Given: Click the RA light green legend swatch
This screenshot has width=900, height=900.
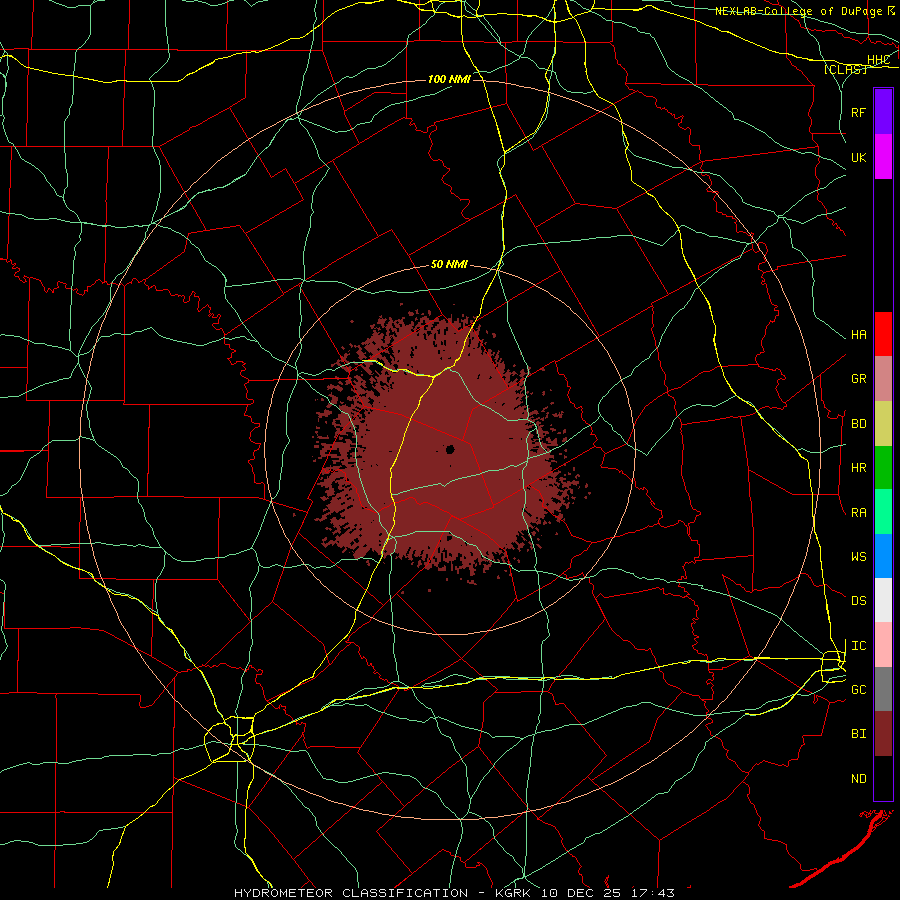Looking at the screenshot, I should pos(883,512).
